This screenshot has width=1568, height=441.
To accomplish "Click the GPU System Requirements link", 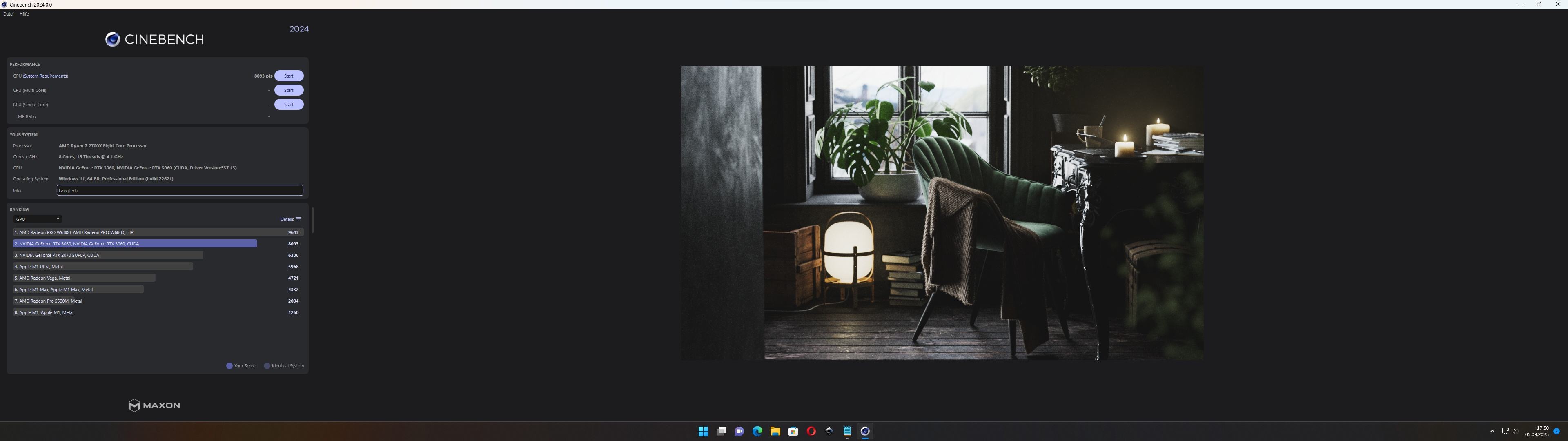I will [x=46, y=76].
